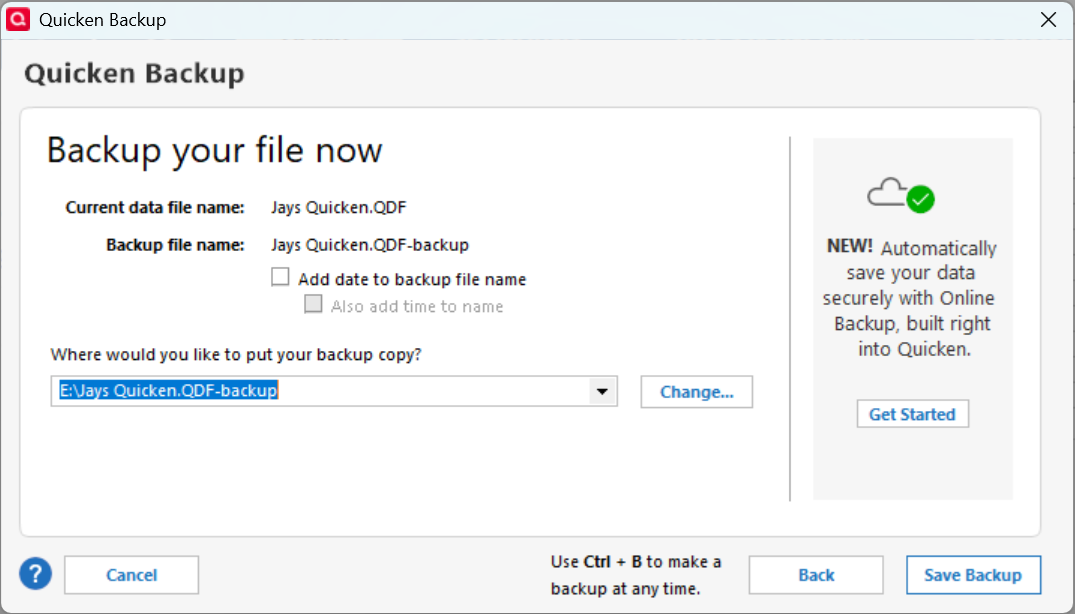Click the Current data file name label
This screenshot has height=614, width=1075.
pos(155,208)
